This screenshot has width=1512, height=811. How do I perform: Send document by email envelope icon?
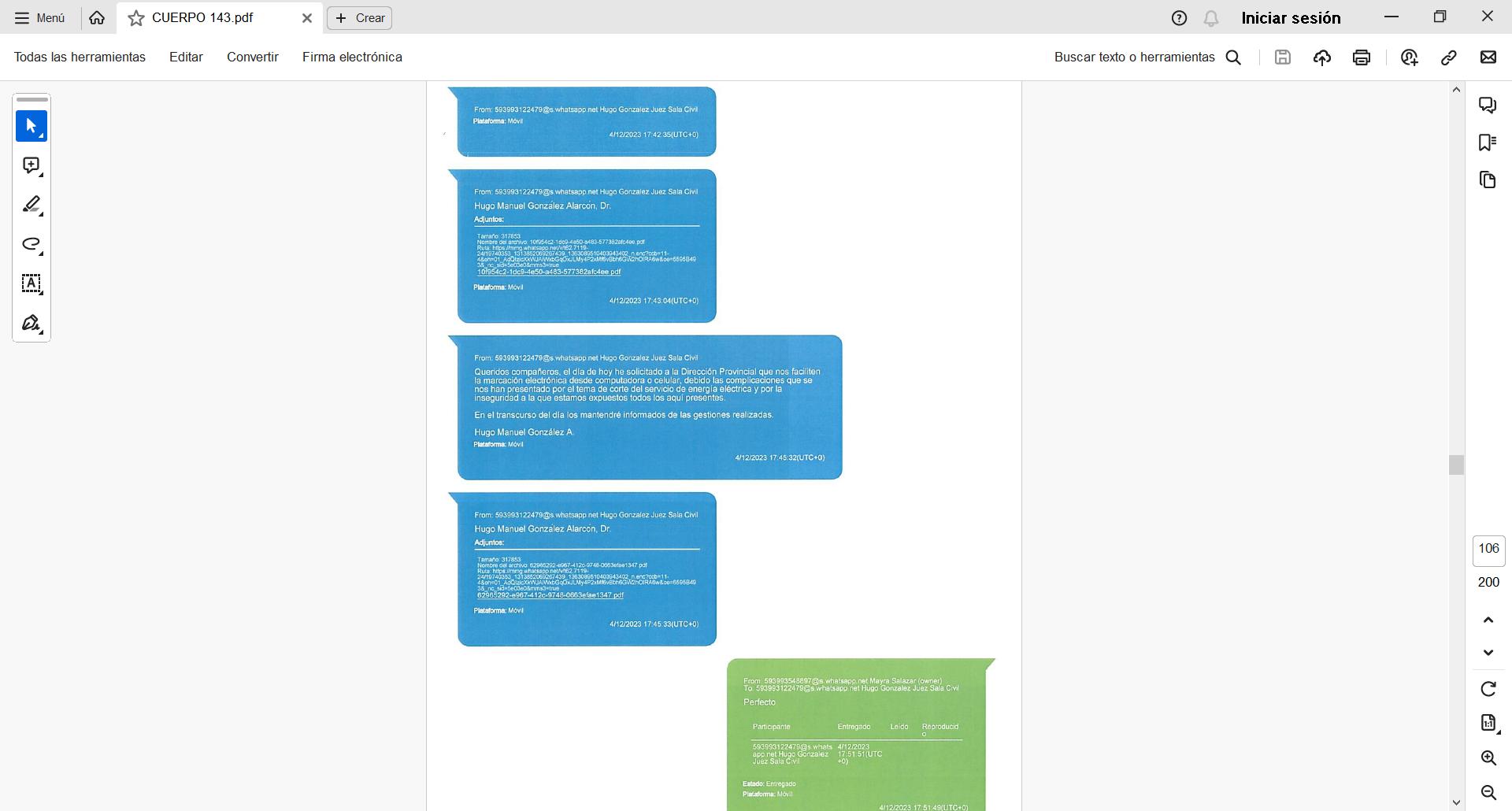point(1488,57)
